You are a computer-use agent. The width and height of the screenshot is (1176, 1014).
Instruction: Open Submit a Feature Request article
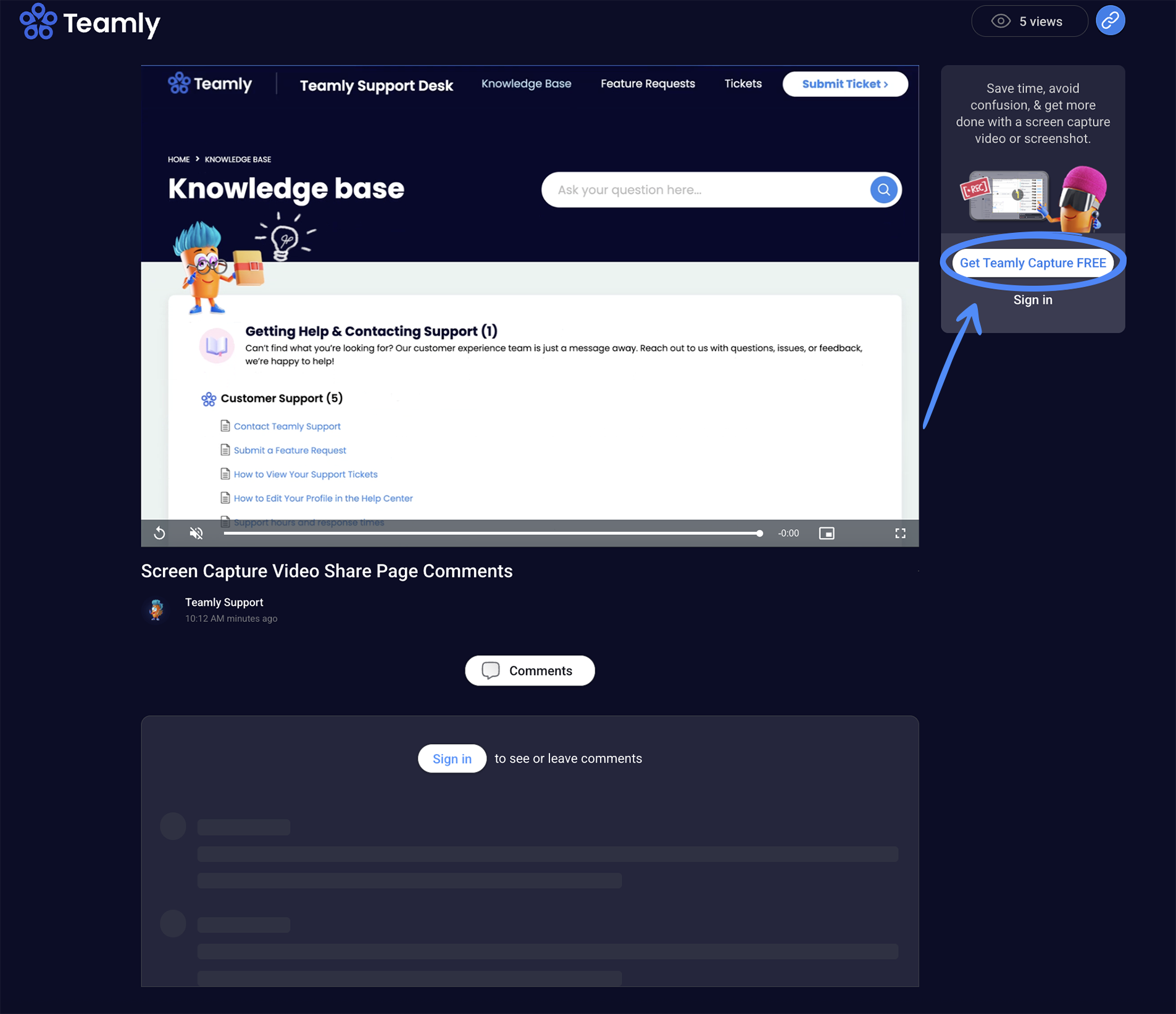point(290,450)
